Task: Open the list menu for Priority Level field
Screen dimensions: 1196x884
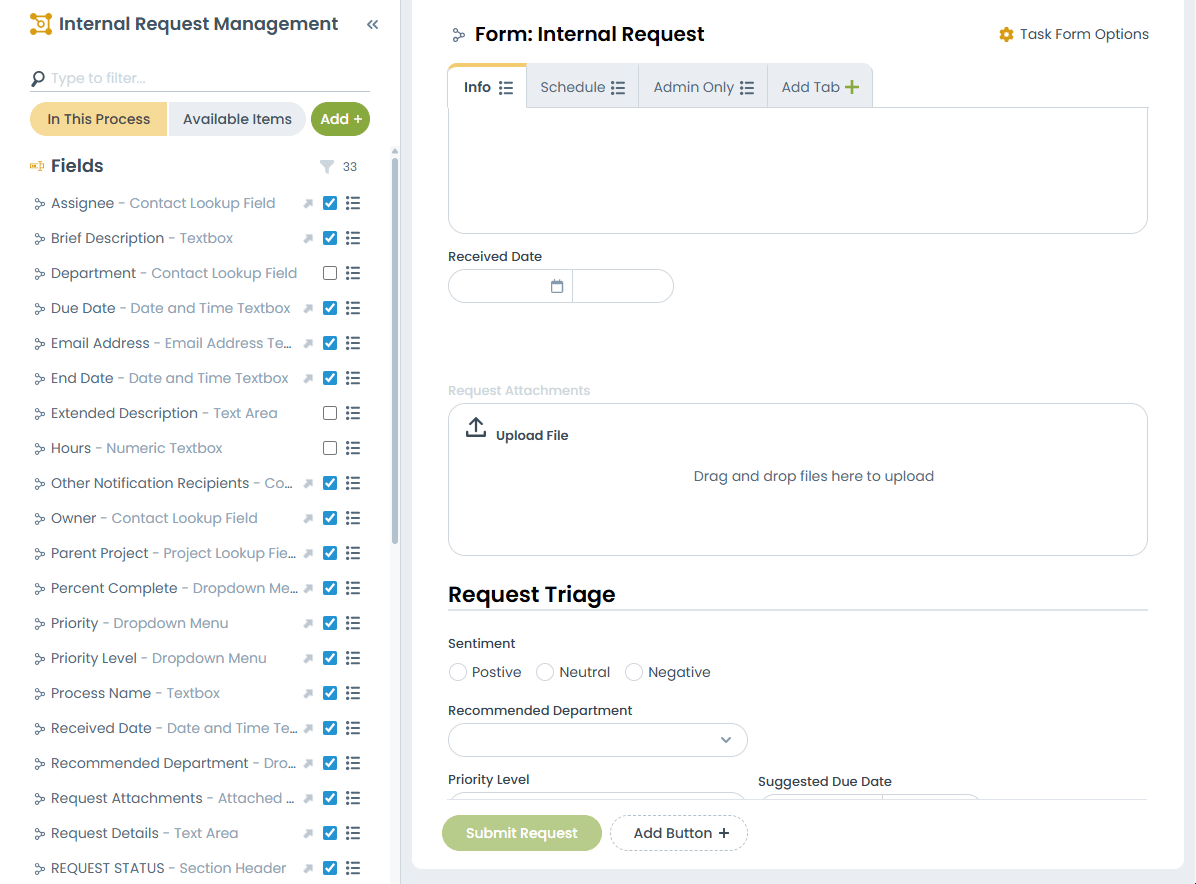Action: [352, 658]
